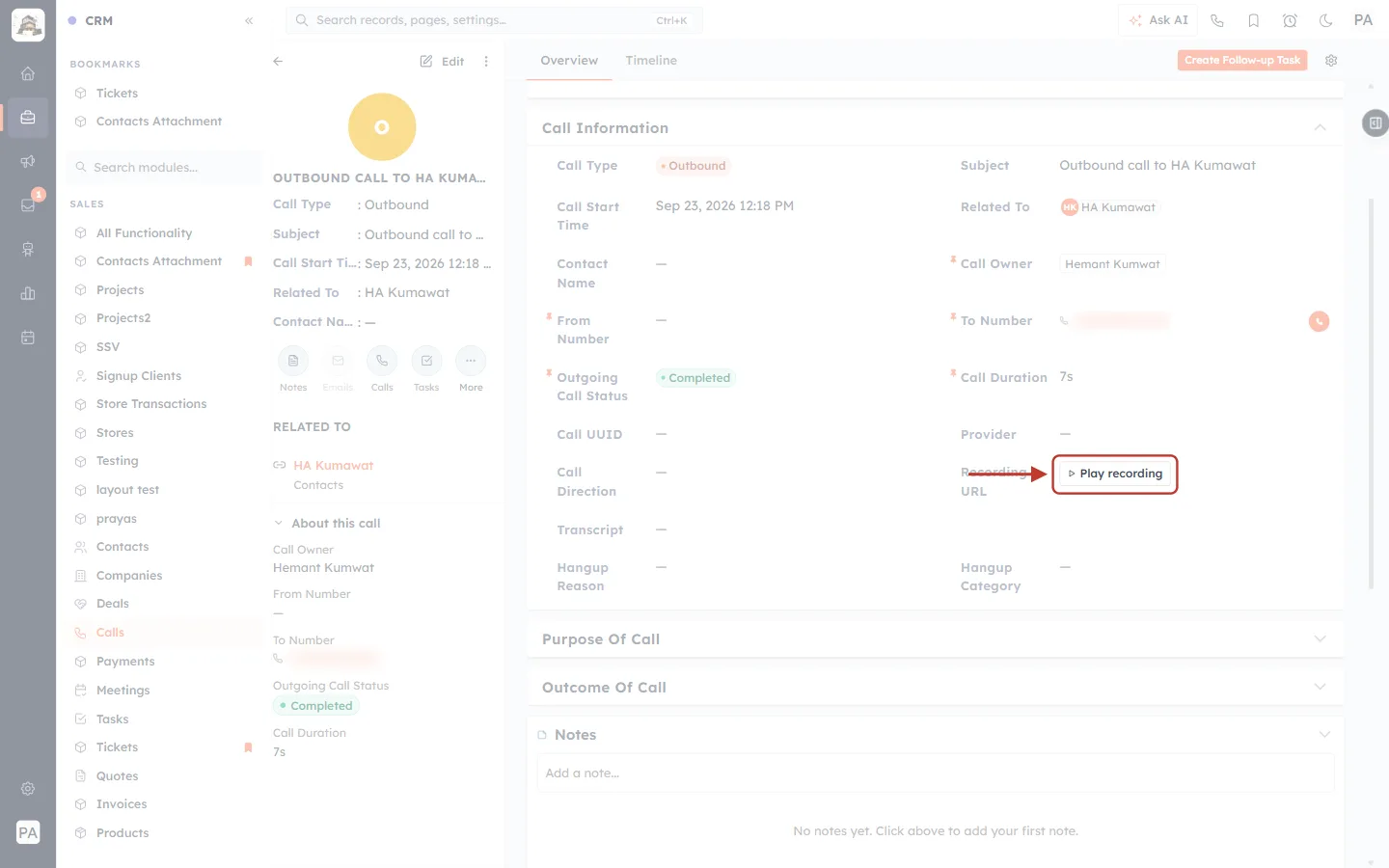Open the PA user avatar at bottom left
Screen dimensions: 1389x868
point(28,832)
